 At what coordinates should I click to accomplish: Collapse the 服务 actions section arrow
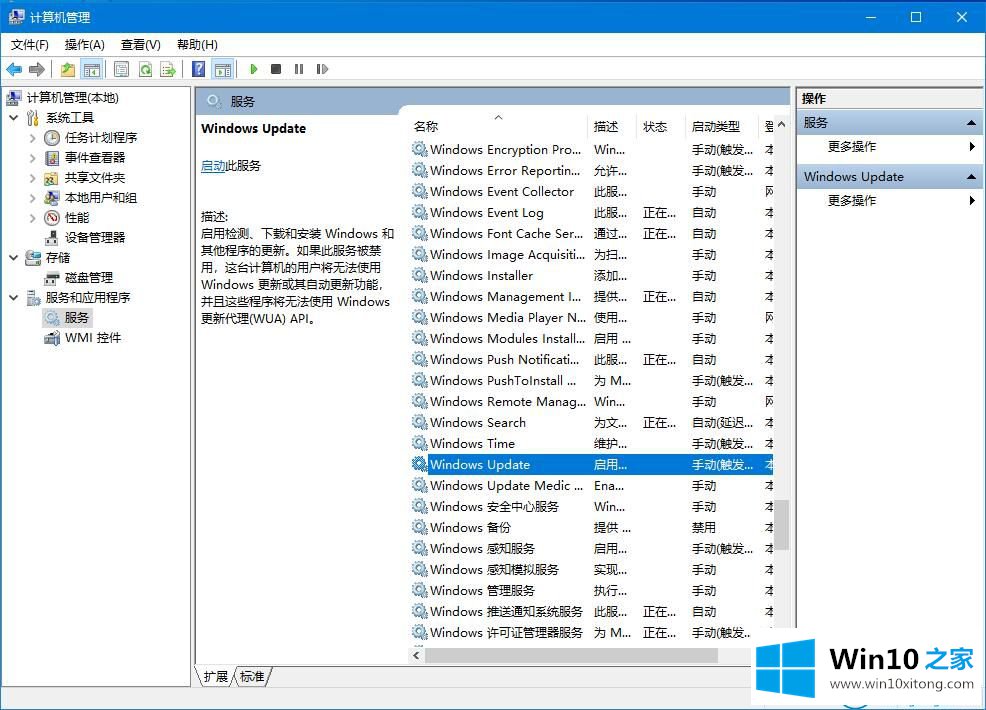coord(971,123)
